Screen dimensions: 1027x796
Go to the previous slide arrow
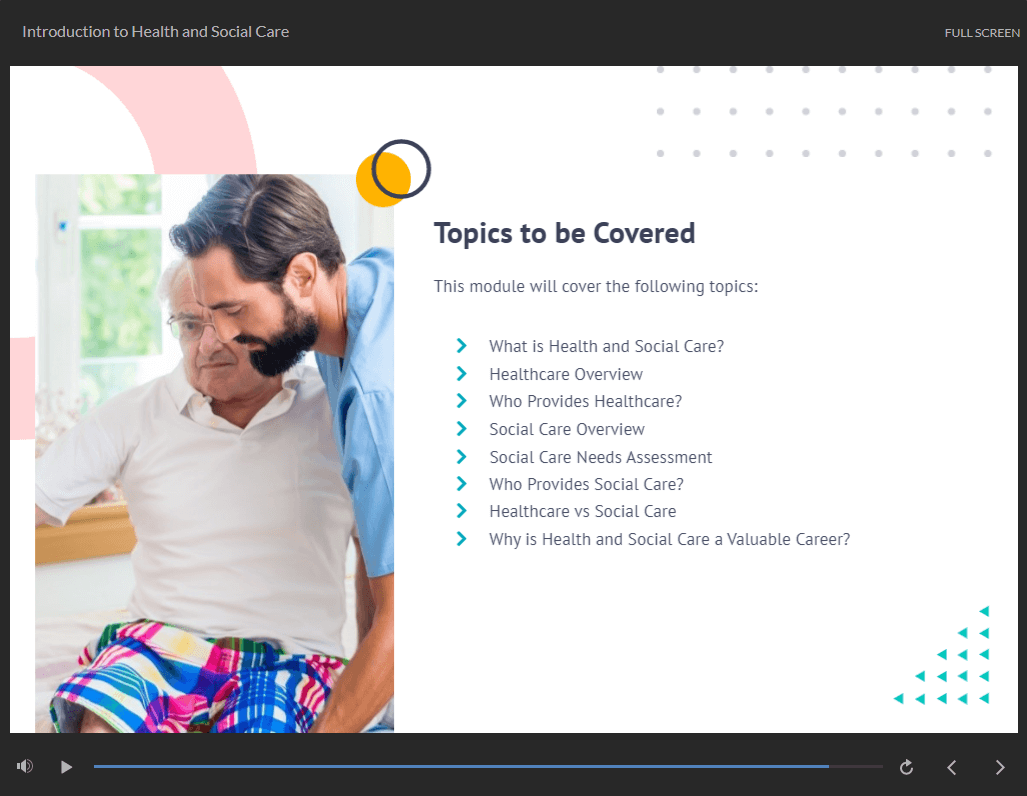coord(952,767)
